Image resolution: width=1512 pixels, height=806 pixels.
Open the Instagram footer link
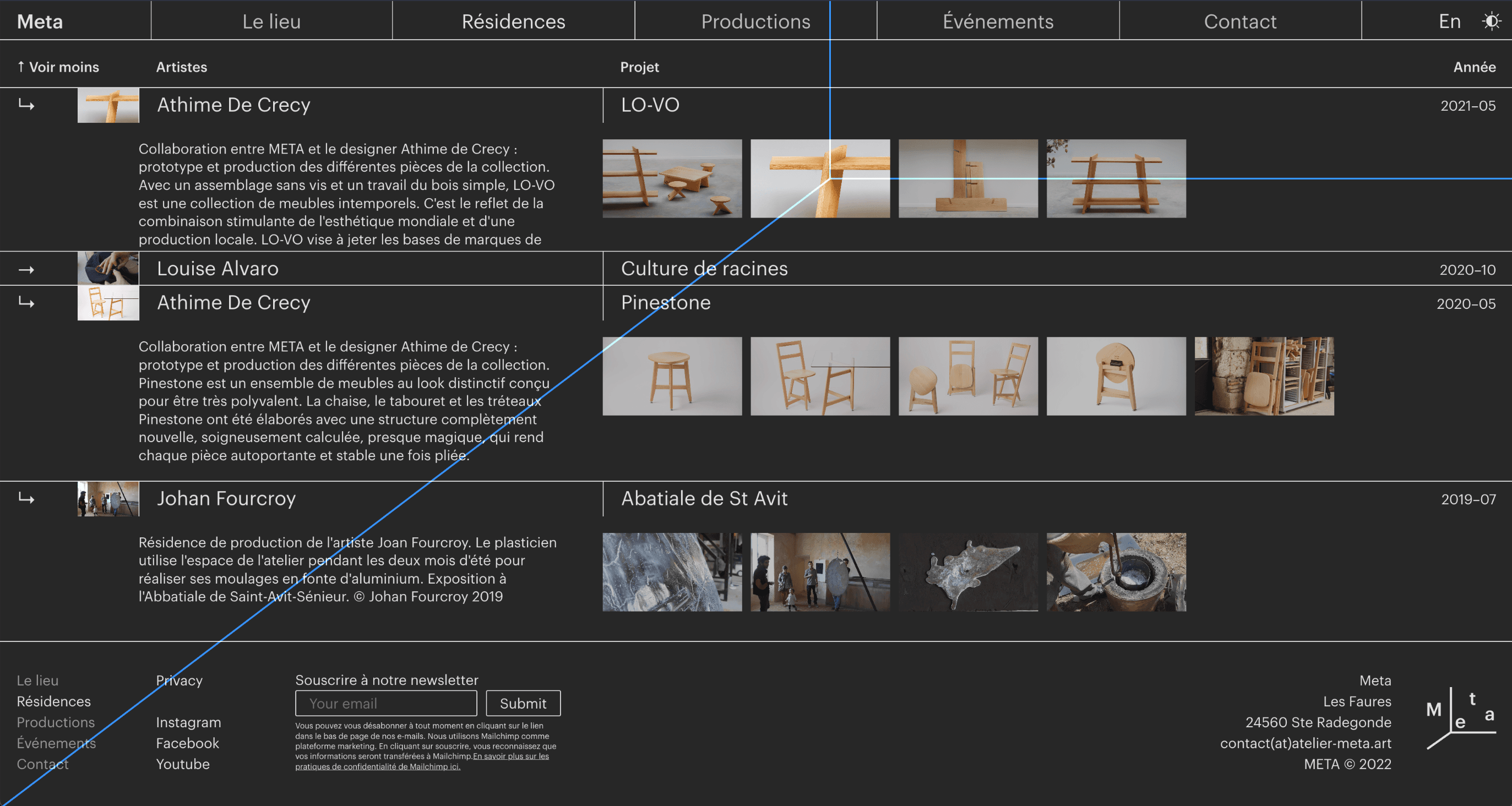click(x=188, y=722)
